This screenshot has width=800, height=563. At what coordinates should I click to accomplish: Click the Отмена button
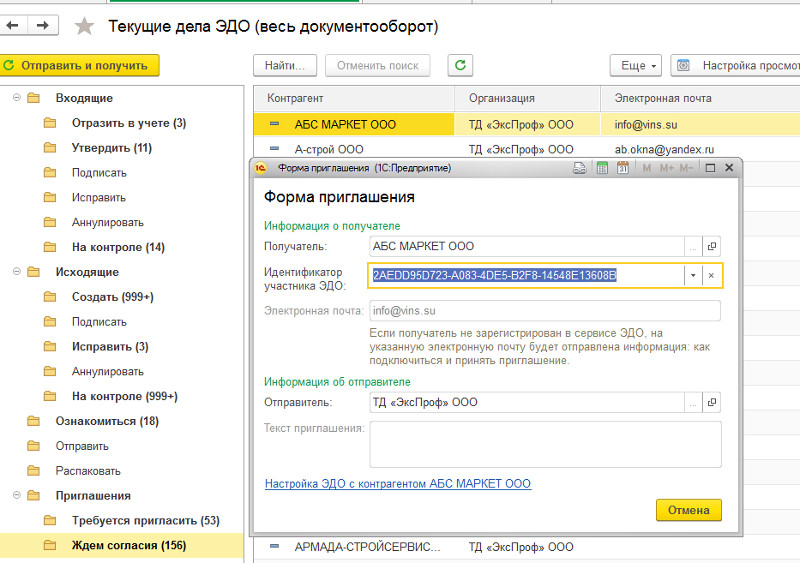click(688, 510)
